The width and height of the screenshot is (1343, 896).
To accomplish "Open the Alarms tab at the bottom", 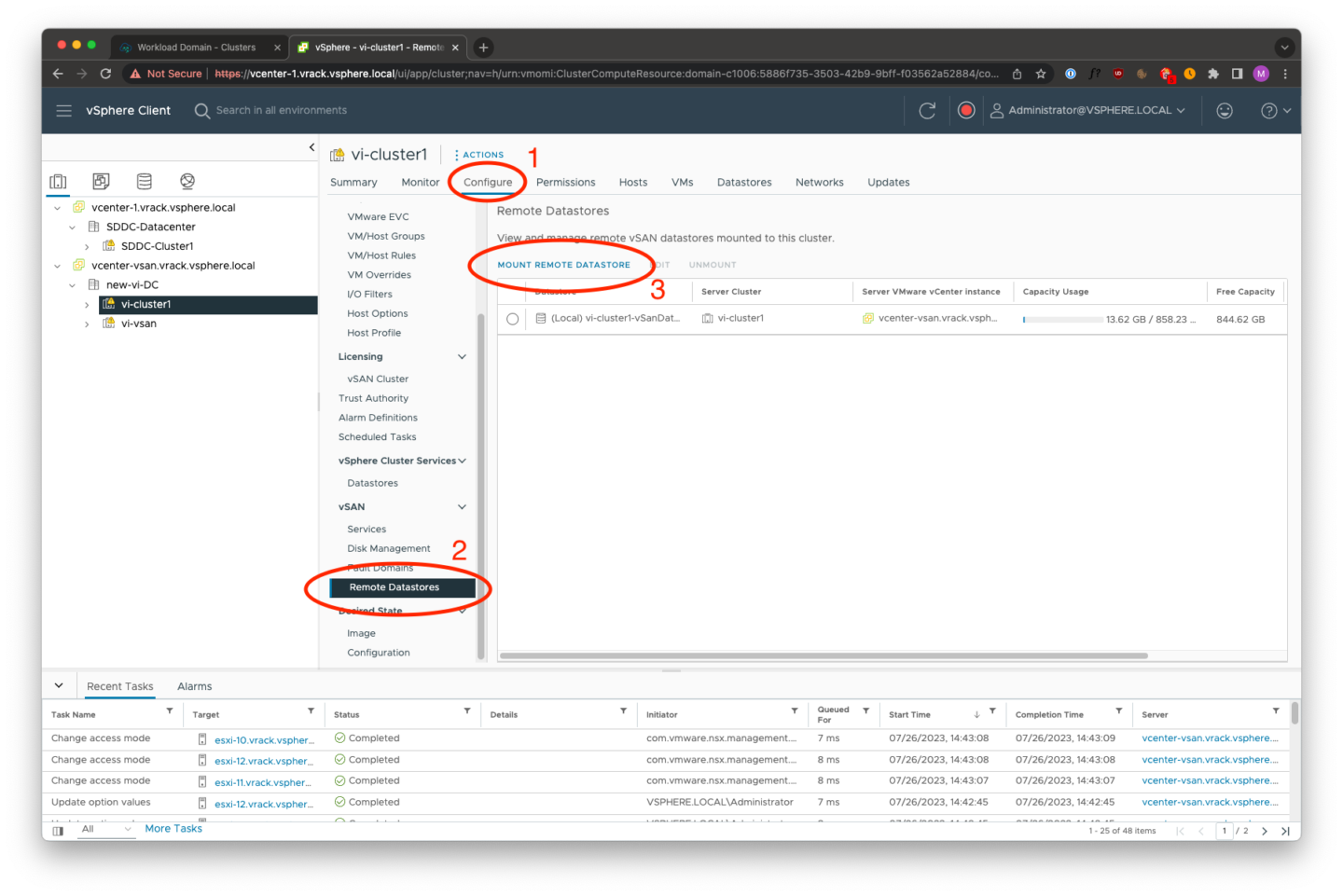I will (x=194, y=685).
